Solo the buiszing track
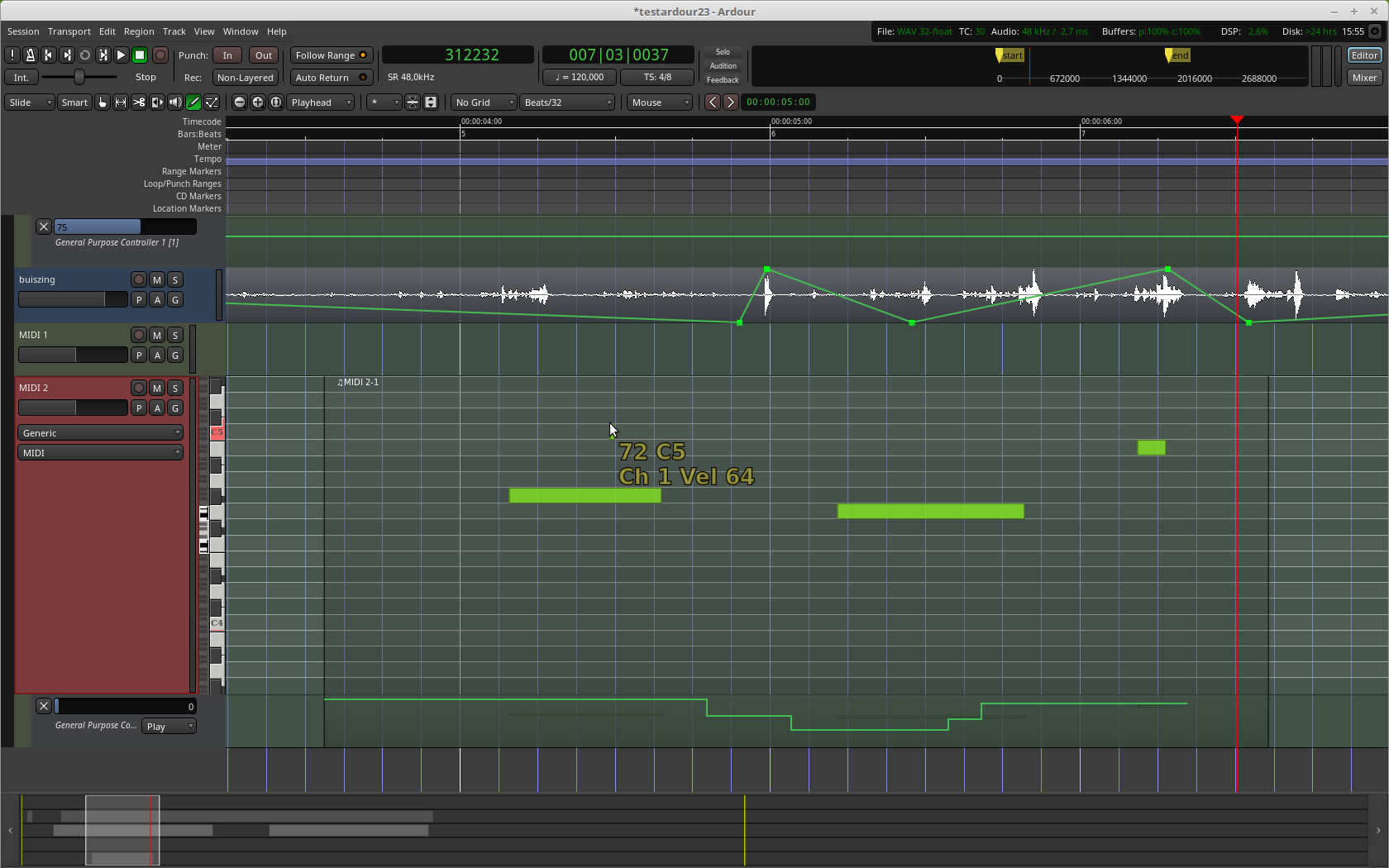The width and height of the screenshot is (1389, 868). point(175,280)
